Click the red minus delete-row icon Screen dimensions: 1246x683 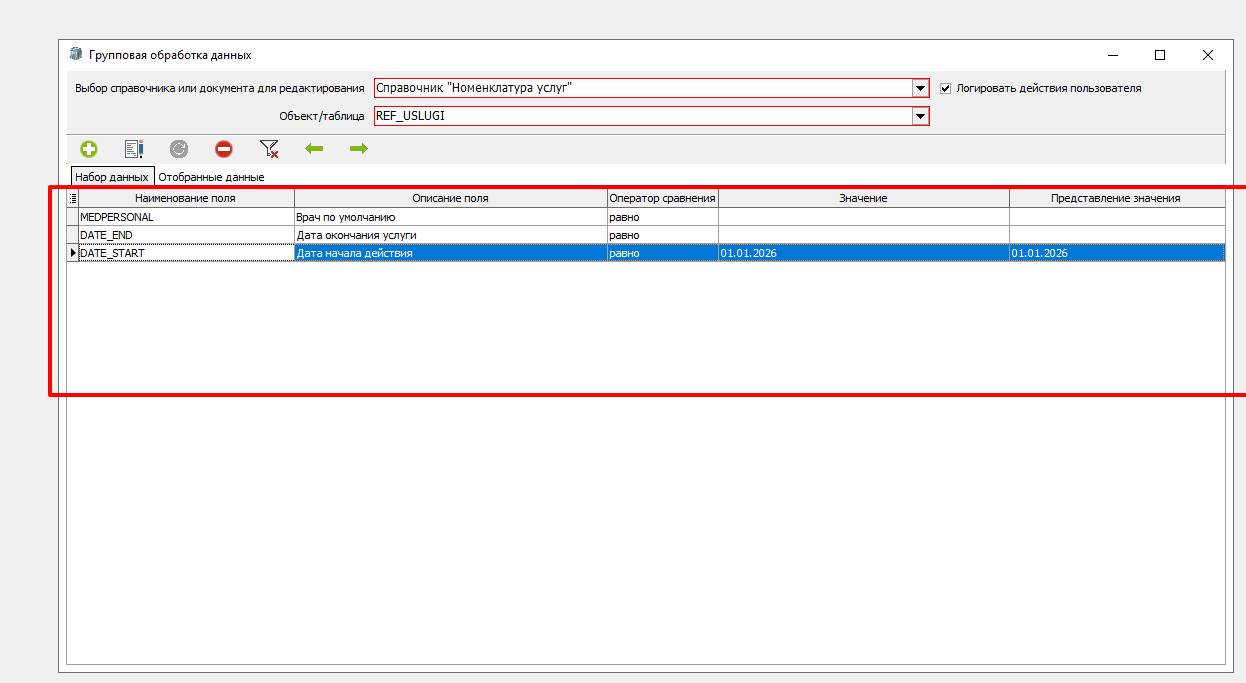click(224, 149)
